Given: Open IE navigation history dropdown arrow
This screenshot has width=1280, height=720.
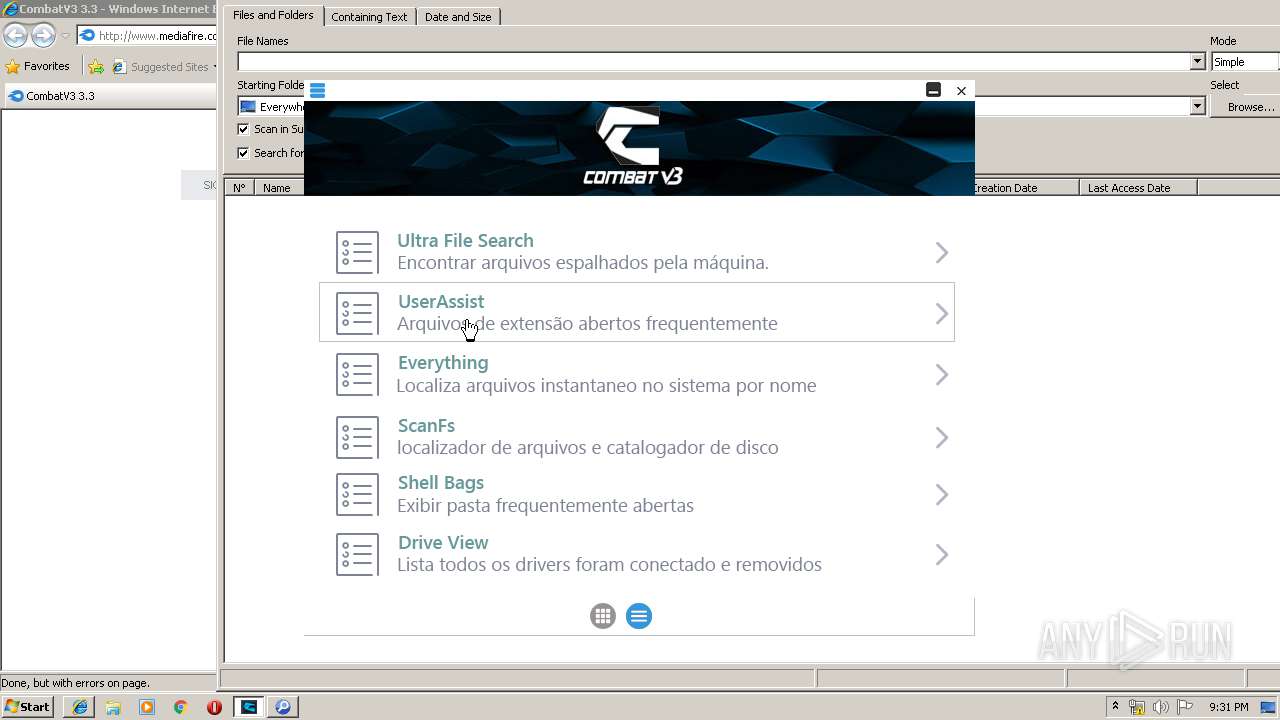Looking at the screenshot, I should (65, 36).
